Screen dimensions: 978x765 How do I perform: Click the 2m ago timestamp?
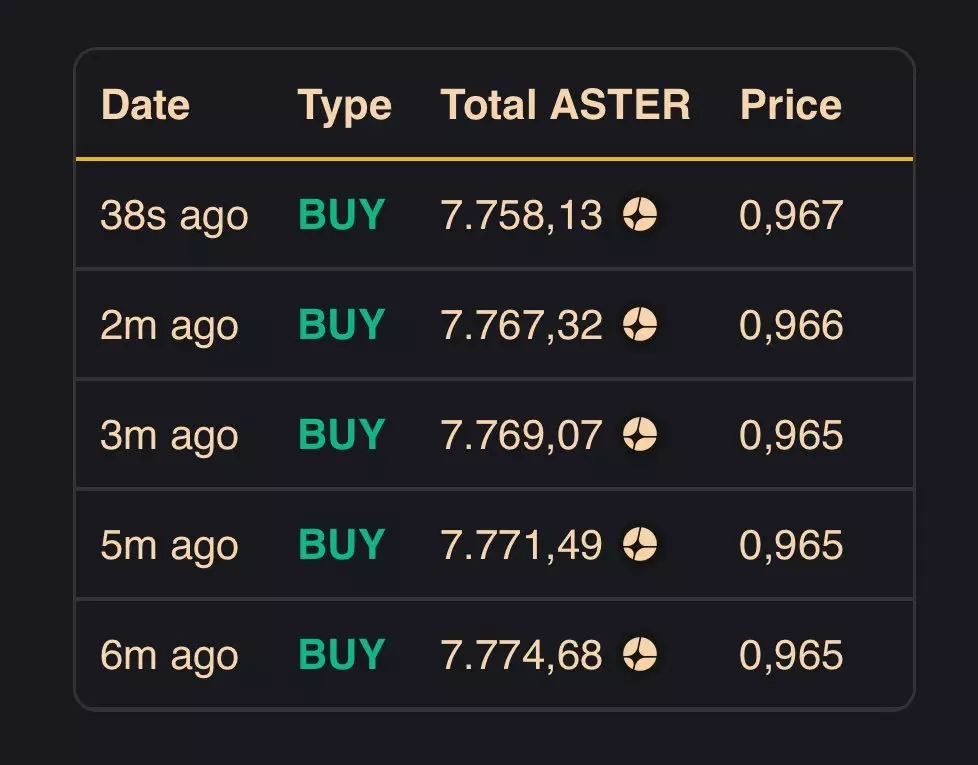click(169, 325)
